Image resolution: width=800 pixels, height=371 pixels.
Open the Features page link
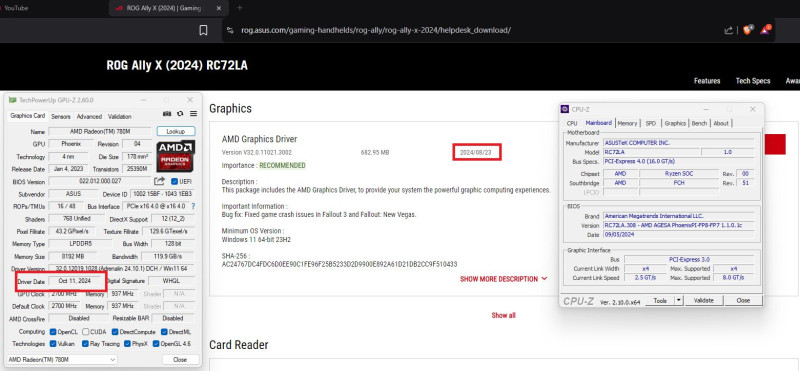pyautogui.click(x=707, y=81)
